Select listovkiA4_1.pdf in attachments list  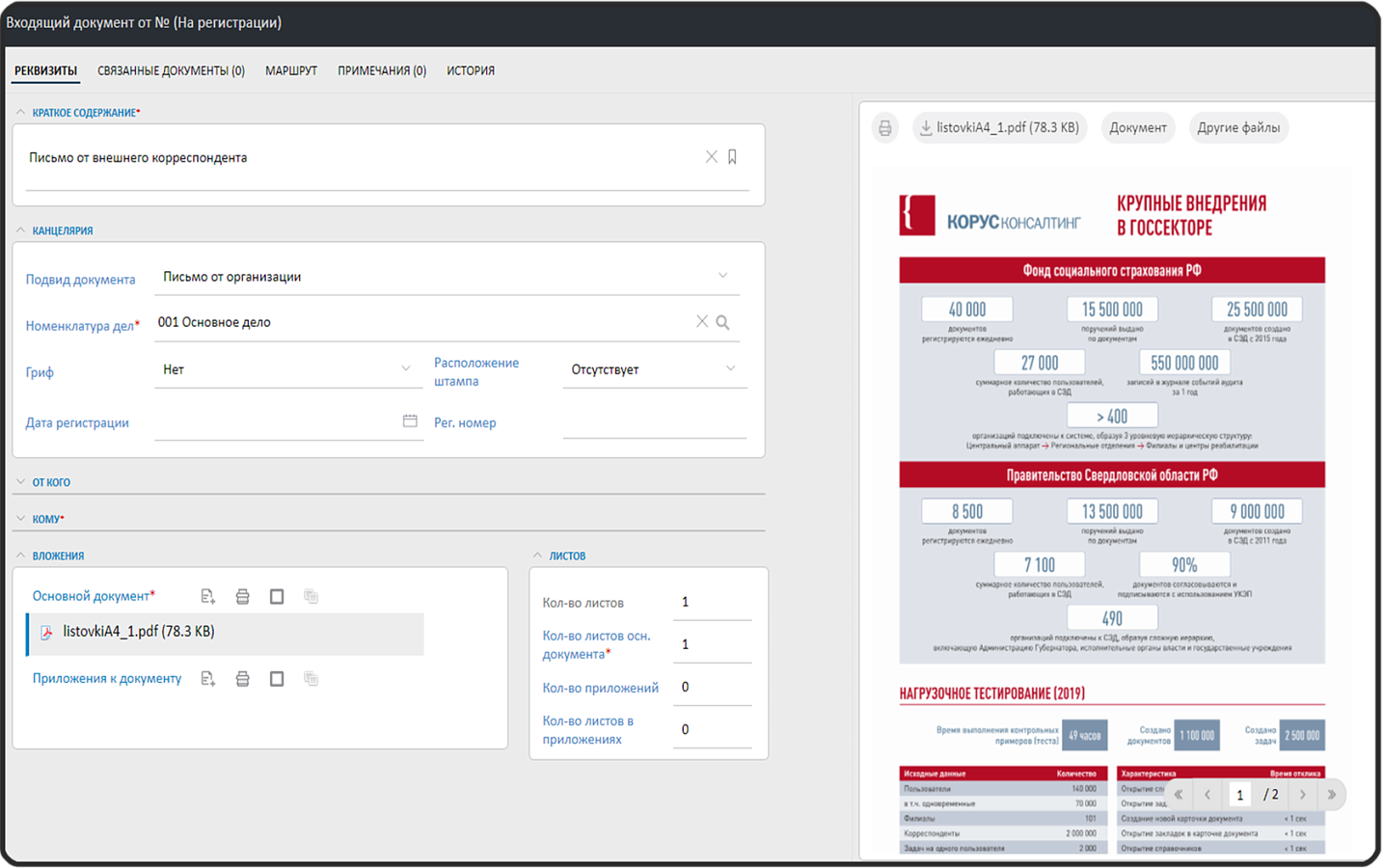(225, 633)
